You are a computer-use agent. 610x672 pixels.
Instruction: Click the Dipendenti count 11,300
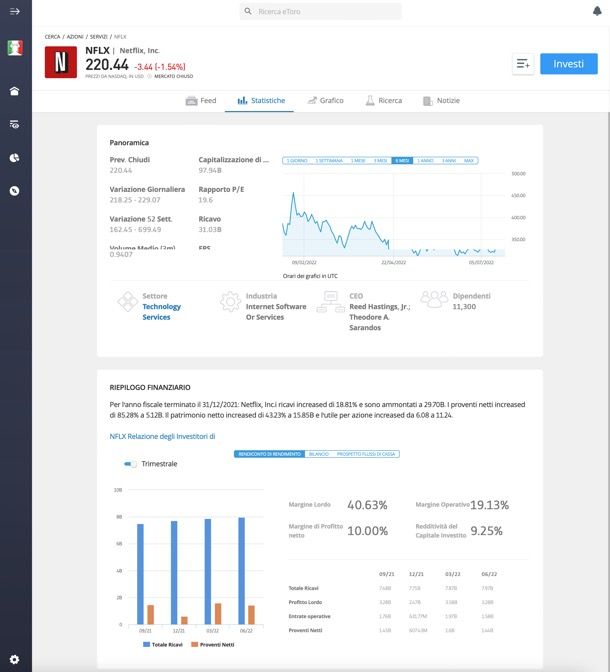coord(464,307)
